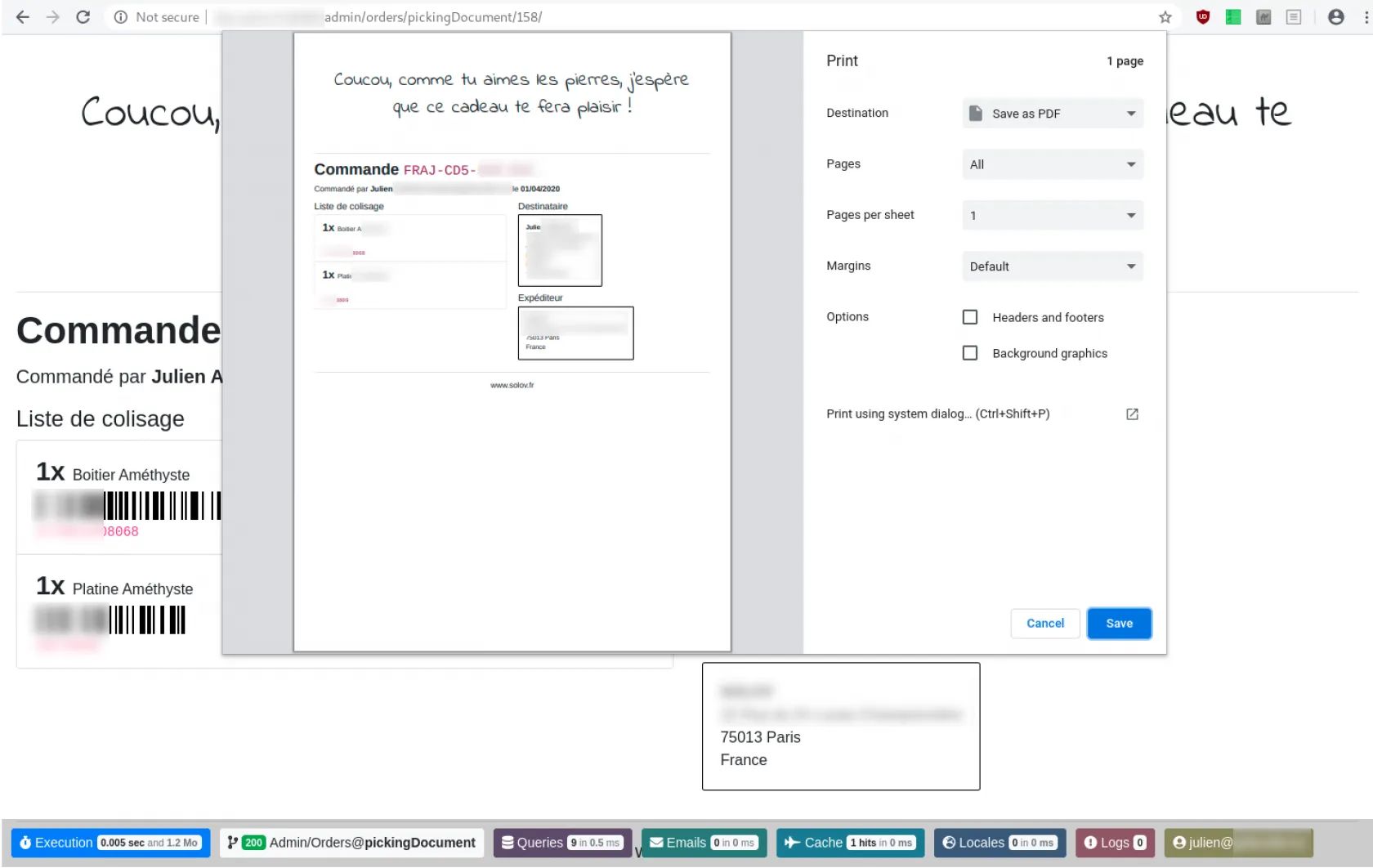The image size is (1373, 868).
Task: Click the print preview page thumbnail
Action: [512, 342]
